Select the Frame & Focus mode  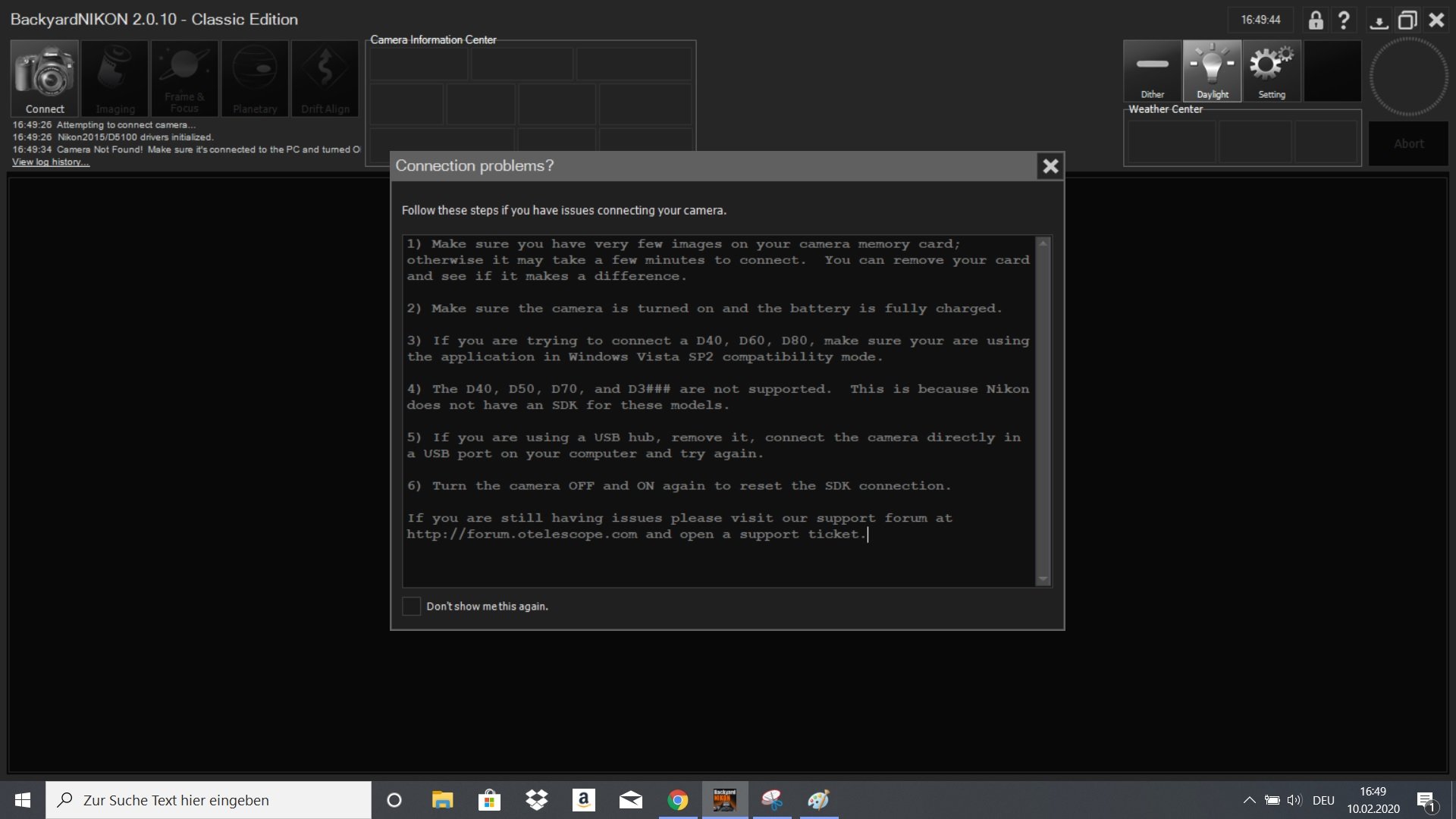184,78
